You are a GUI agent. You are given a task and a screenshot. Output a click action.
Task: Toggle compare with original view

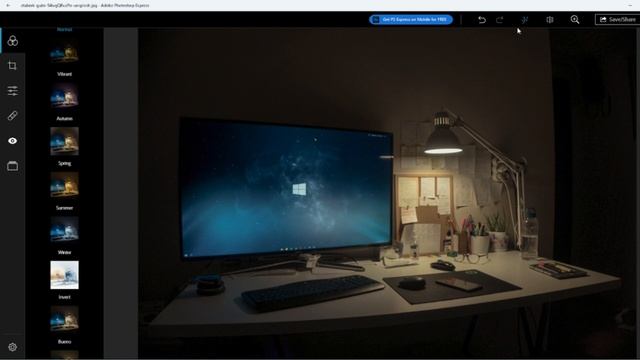pyautogui.click(x=550, y=20)
